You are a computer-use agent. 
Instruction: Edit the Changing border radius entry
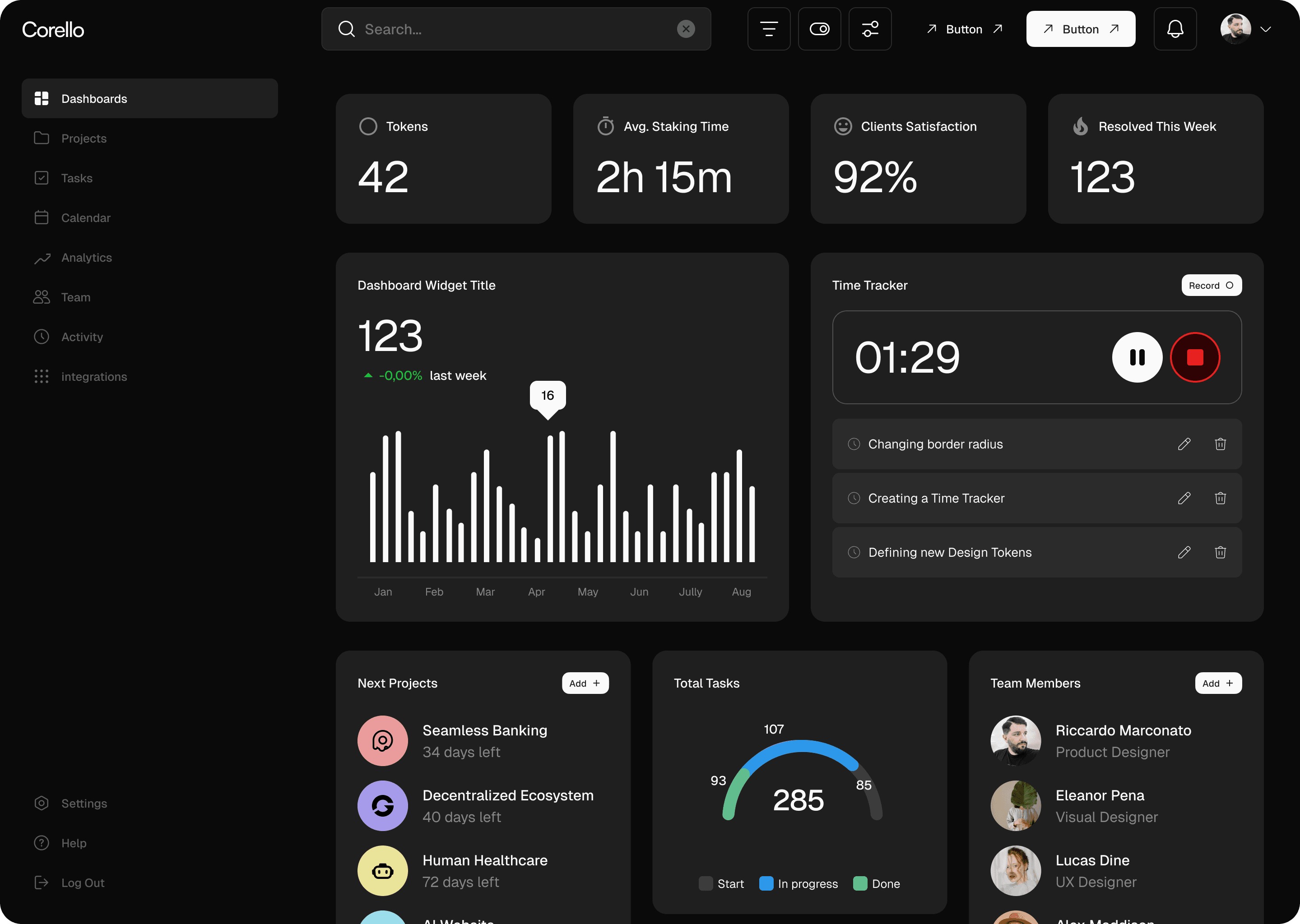pyautogui.click(x=1184, y=444)
